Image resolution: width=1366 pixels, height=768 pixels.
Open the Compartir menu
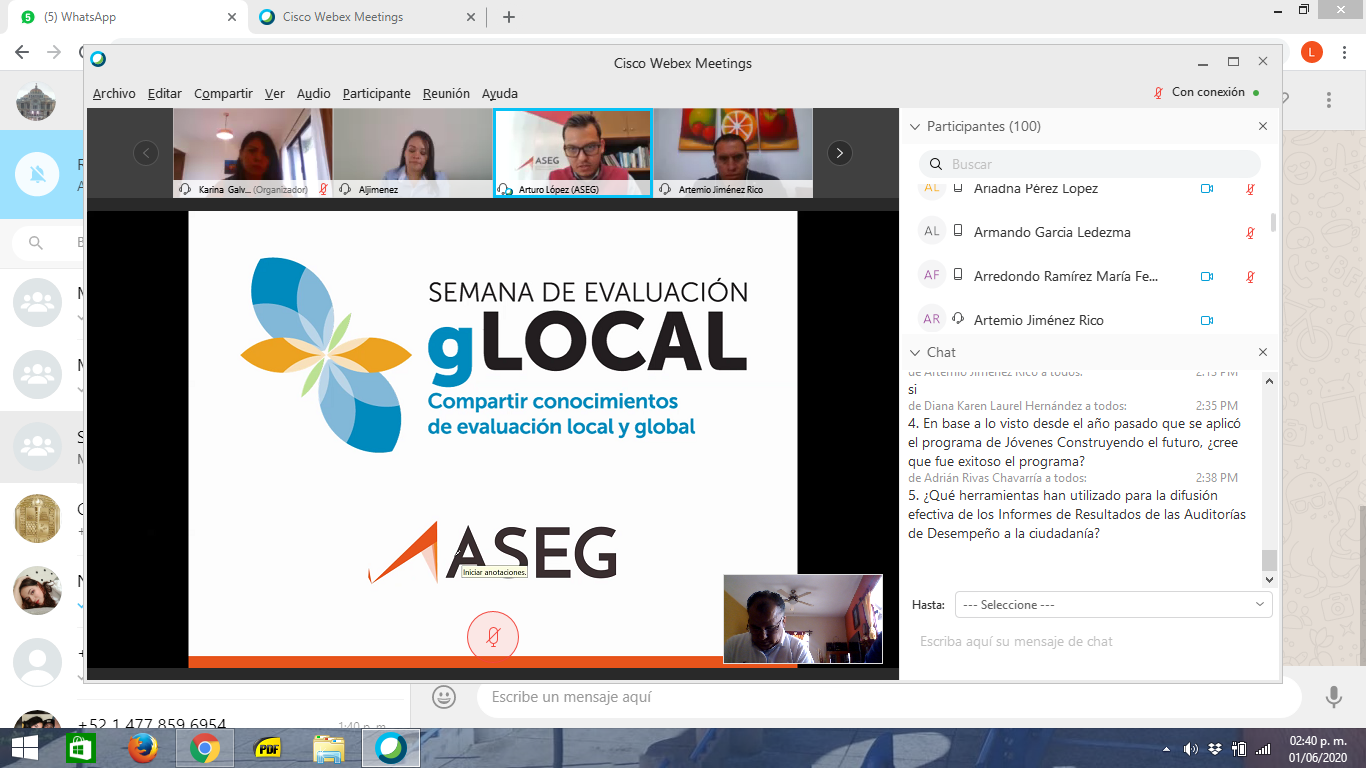coord(223,94)
